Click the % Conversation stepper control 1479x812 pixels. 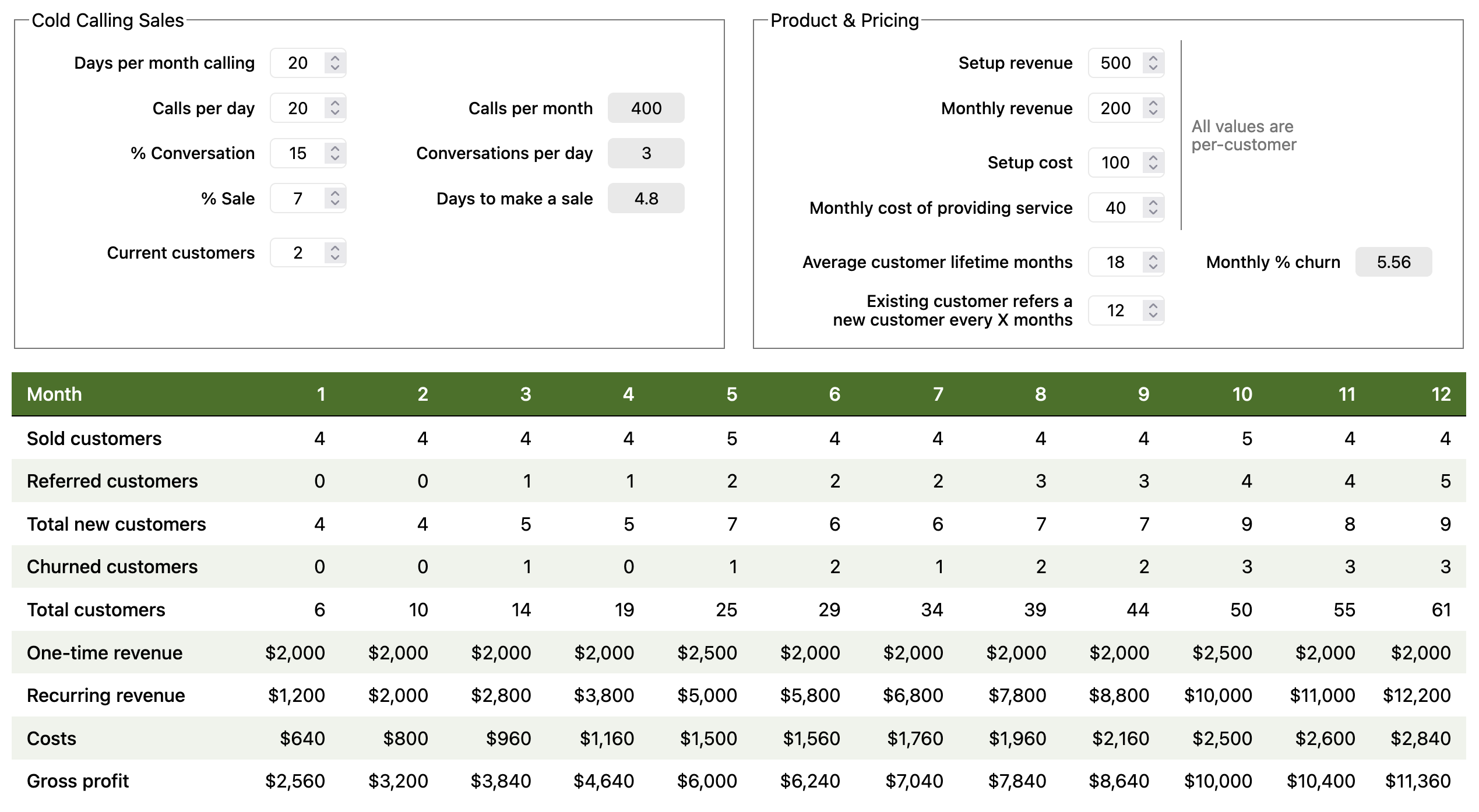334,153
